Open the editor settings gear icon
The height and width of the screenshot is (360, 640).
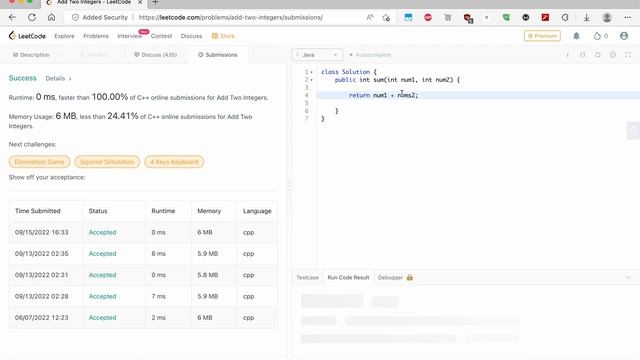(x=613, y=55)
